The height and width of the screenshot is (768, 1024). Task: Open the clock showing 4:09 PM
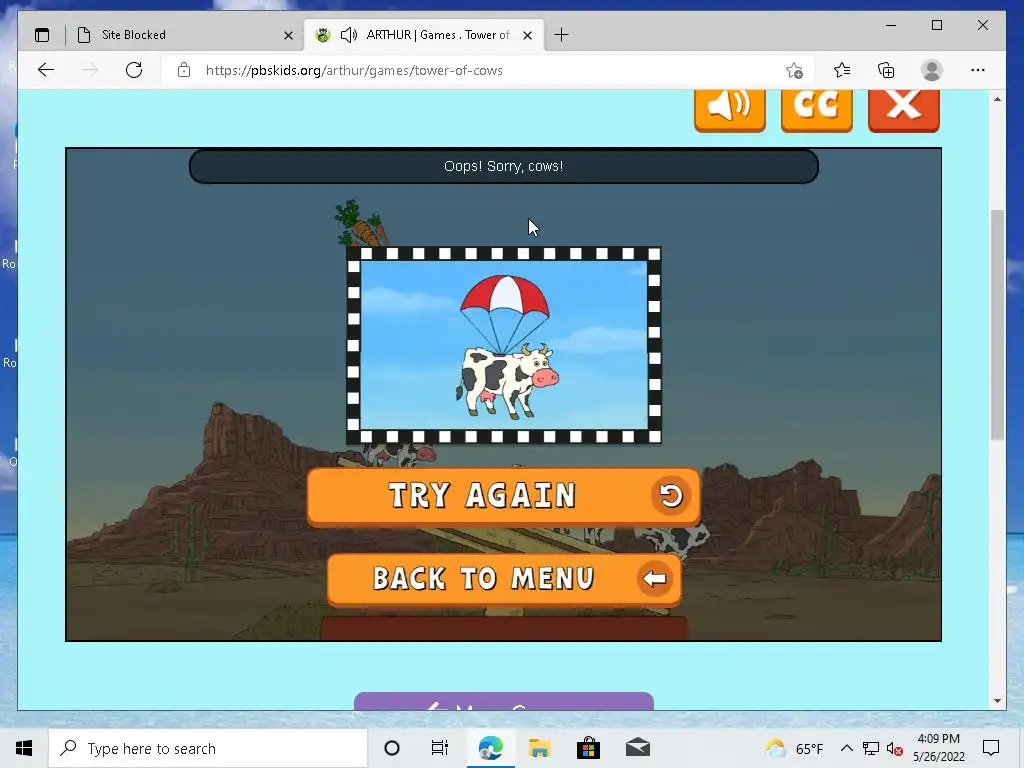[x=938, y=748]
